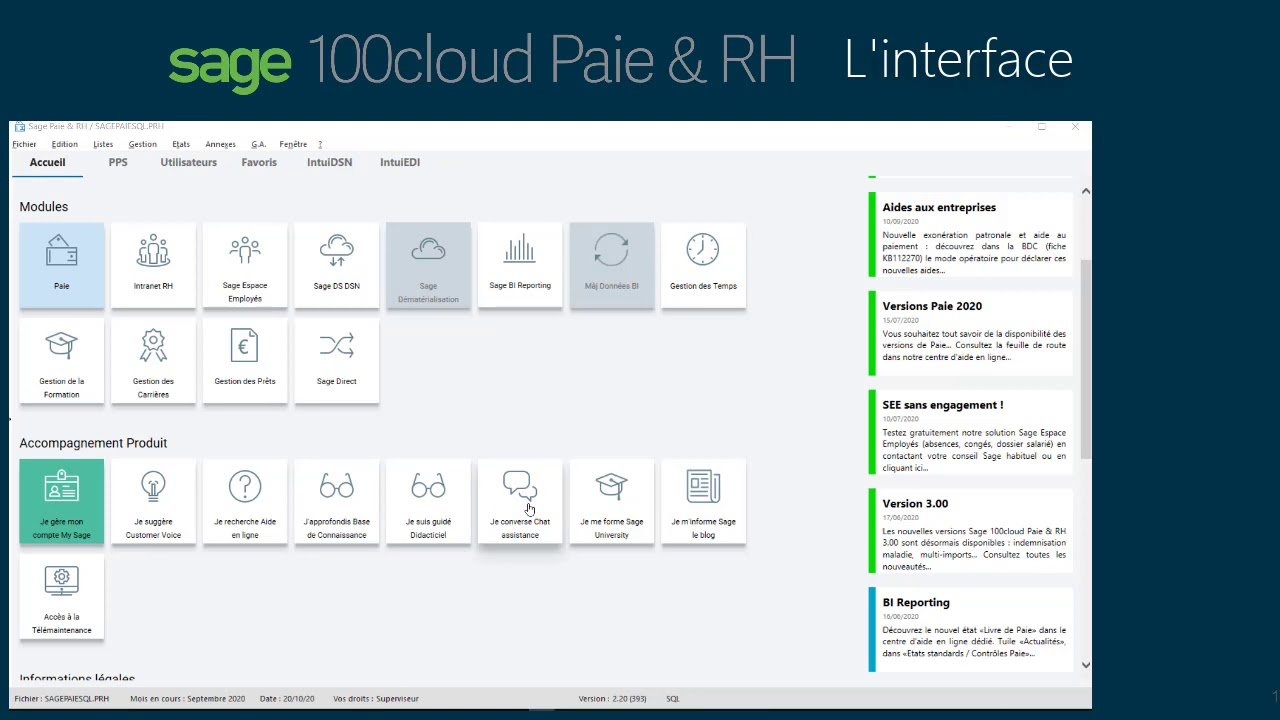Open the Etats menu
Screen dimensions: 1280x720
pyautogui.click(x=180, y=144)
